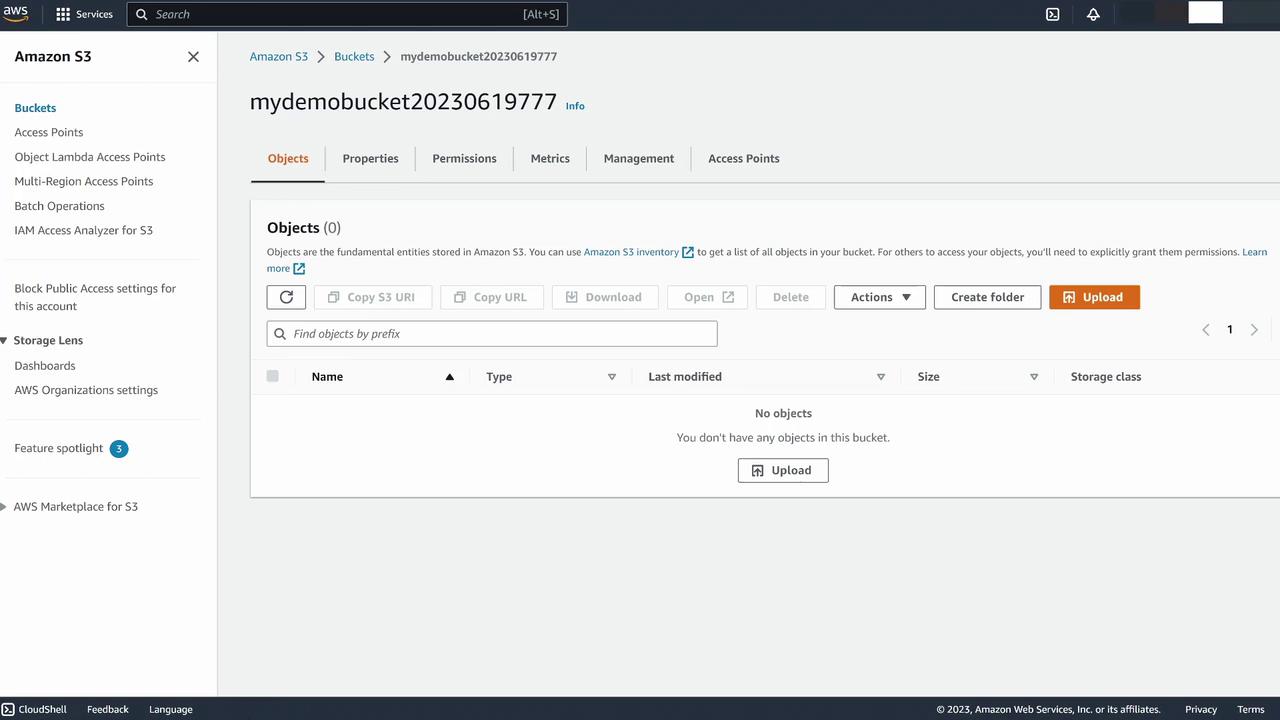This screenshot has width=1280, height=720.
Task: Open the Privacy link
Action: point(1201,709)
